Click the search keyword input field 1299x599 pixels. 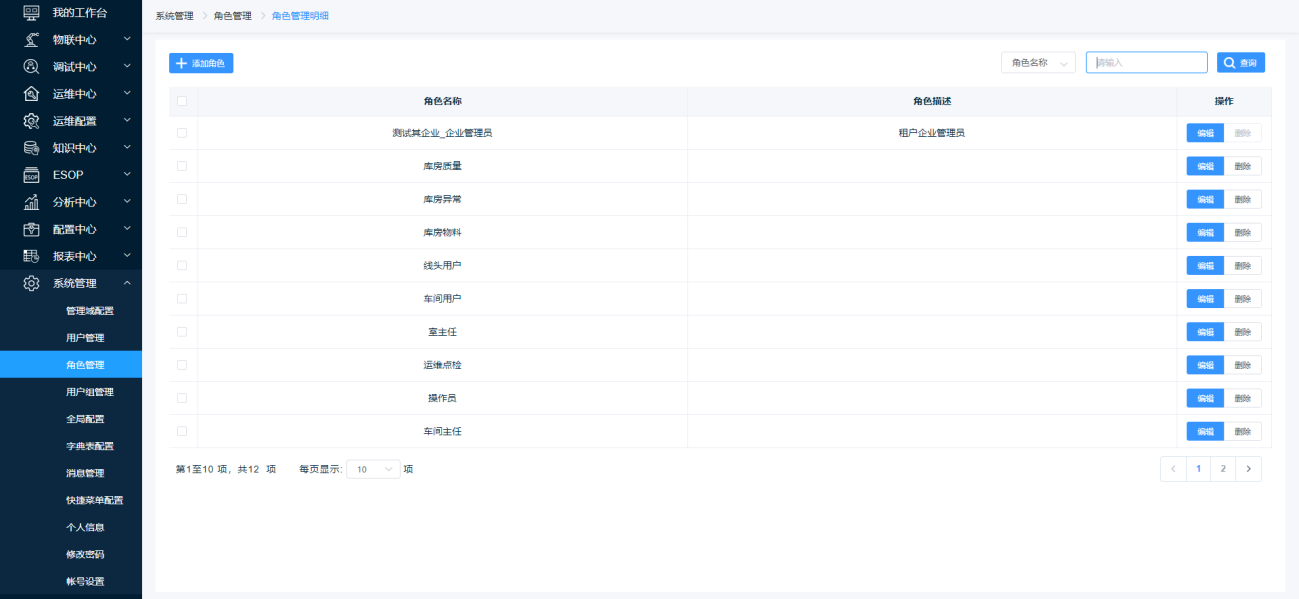pyautogui.click(x=1147, y=63)
